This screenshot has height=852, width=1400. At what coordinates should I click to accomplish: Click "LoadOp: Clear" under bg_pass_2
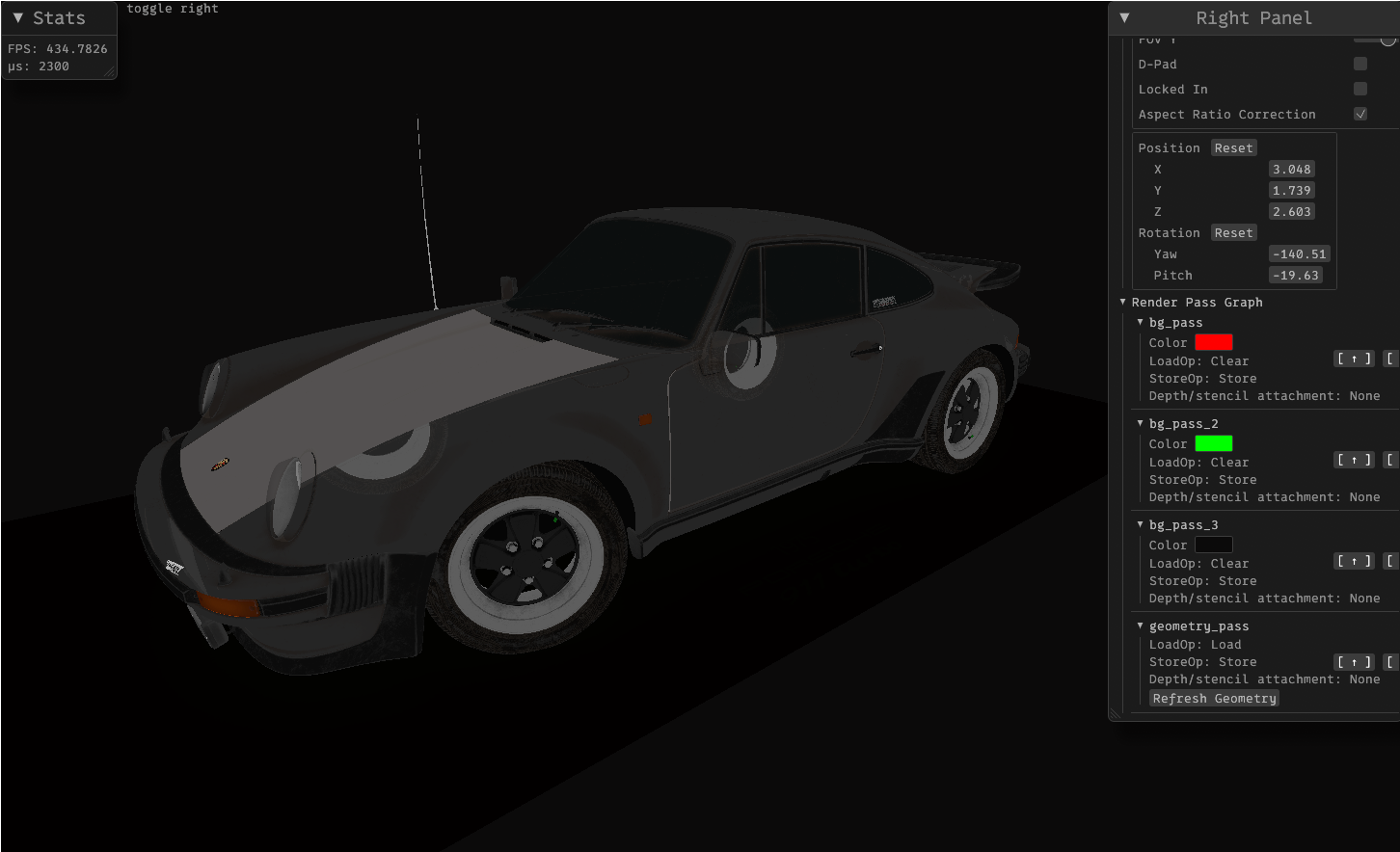tap(1199, 463)
